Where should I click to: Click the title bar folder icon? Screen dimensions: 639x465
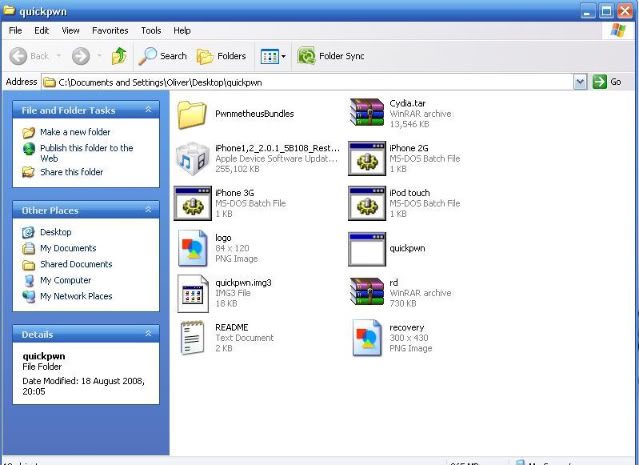coord(9,10)
